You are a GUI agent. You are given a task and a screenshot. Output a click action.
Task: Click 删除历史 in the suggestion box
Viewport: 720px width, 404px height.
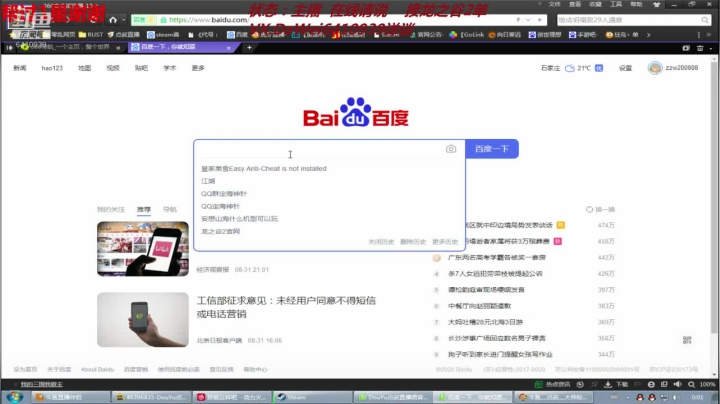click(x=413, y=241)
